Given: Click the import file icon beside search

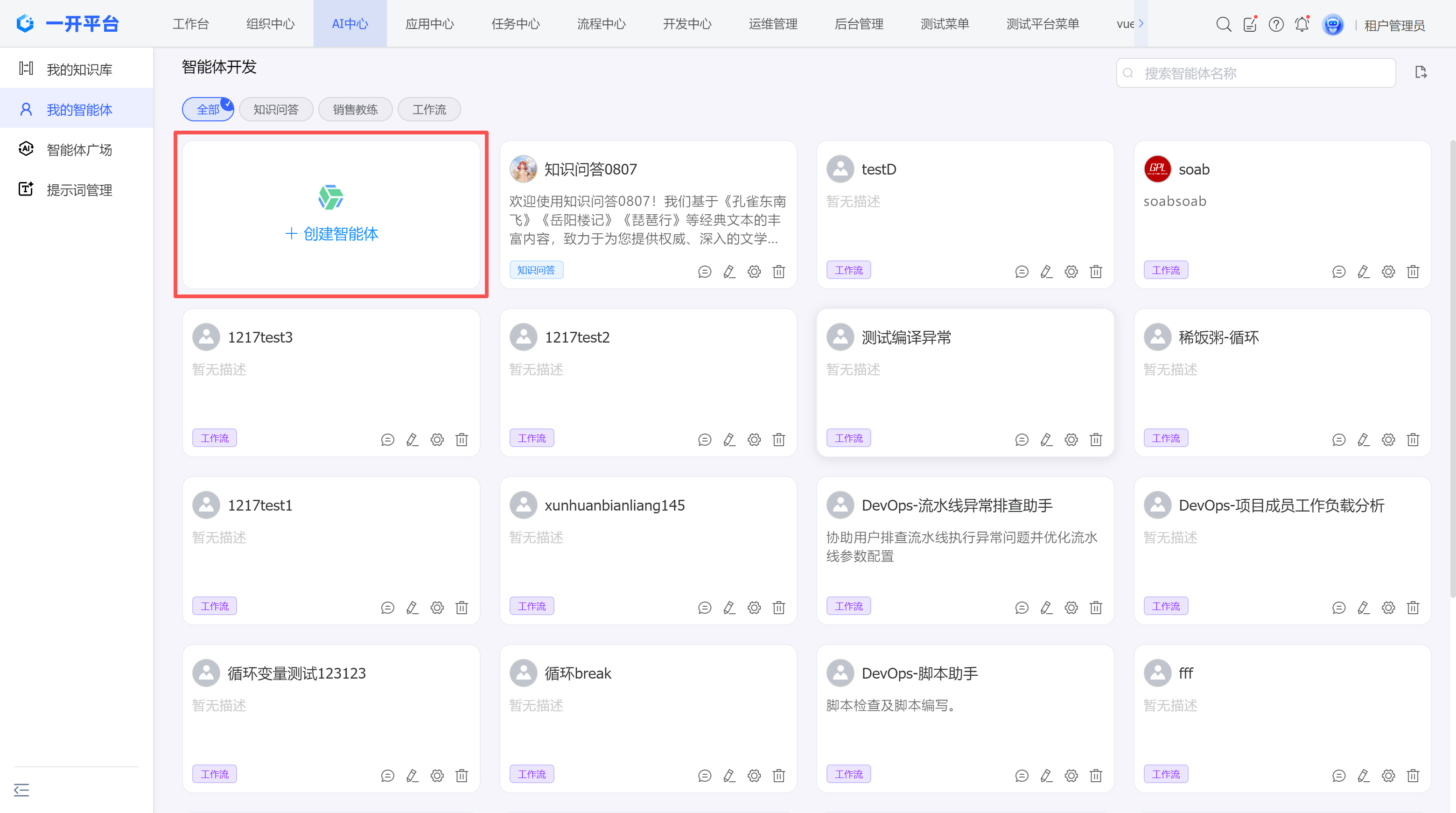Looking at the screenshot, I should point(1421,72).
